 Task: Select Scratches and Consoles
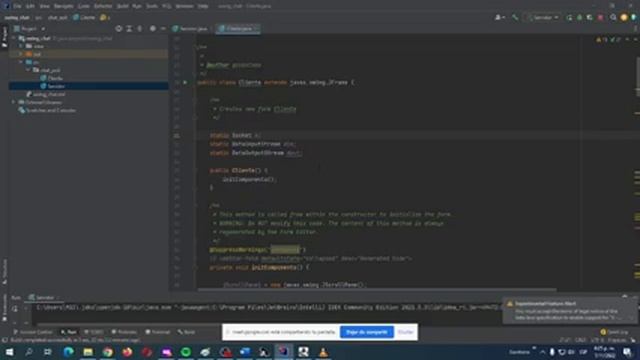47,110
